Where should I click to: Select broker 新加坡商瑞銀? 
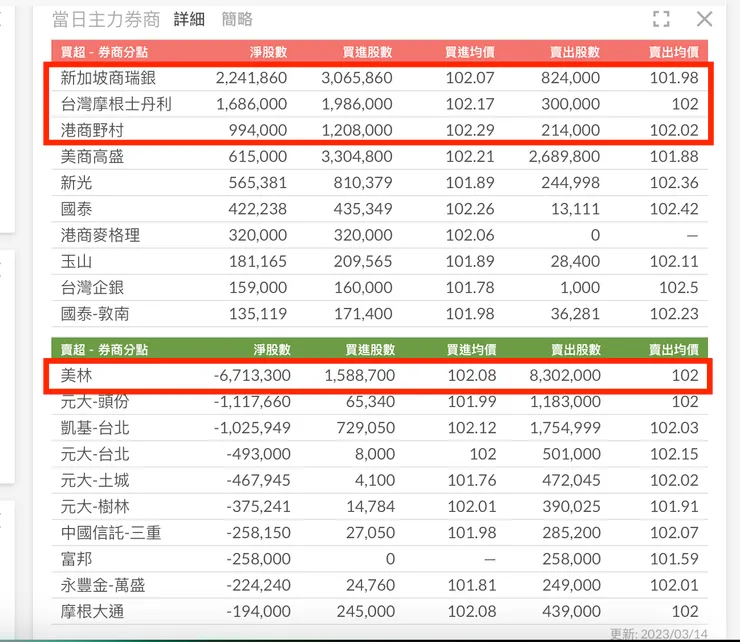point(108,78)
